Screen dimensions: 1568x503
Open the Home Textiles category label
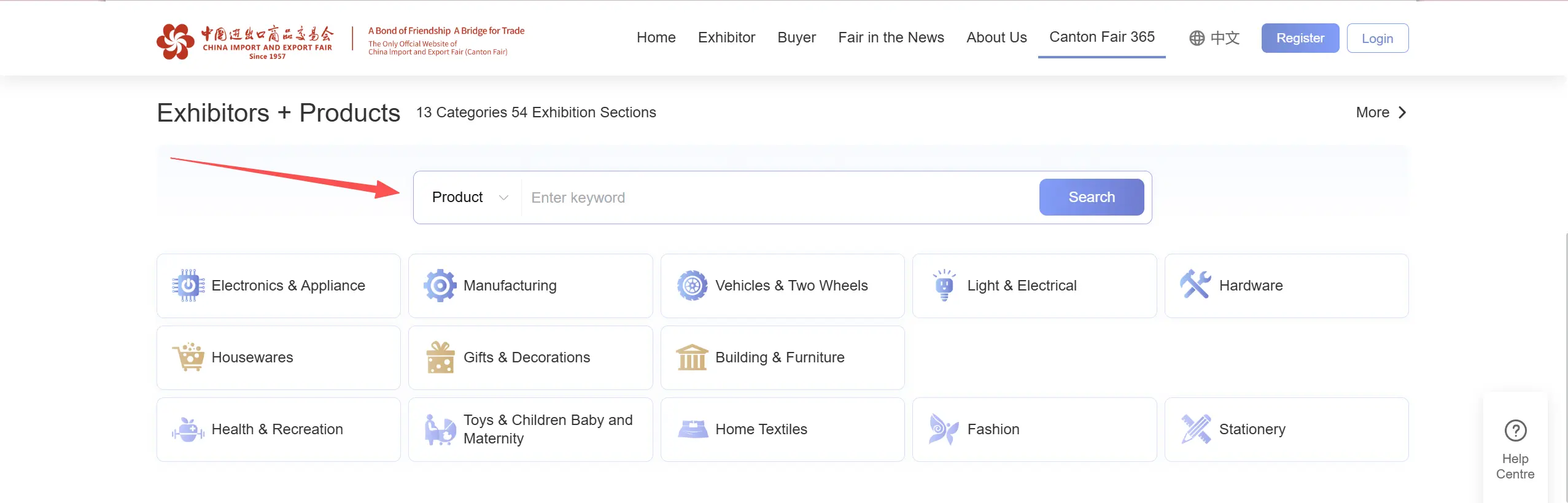(x=761, y=429)
